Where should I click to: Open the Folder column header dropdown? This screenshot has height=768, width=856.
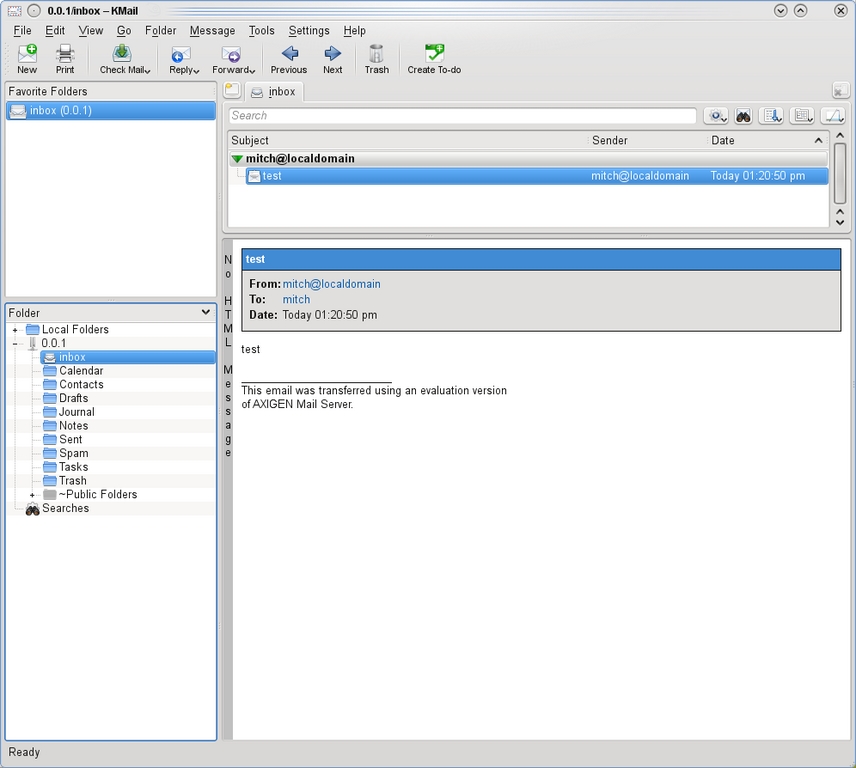click(x=206, y=313)
